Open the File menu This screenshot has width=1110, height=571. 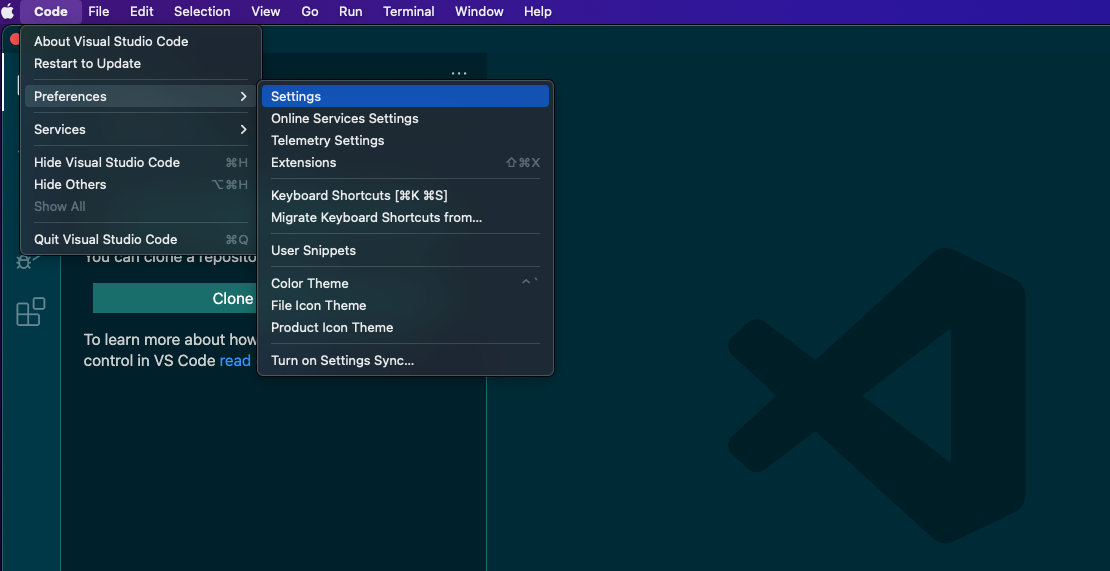coord(98,11)
